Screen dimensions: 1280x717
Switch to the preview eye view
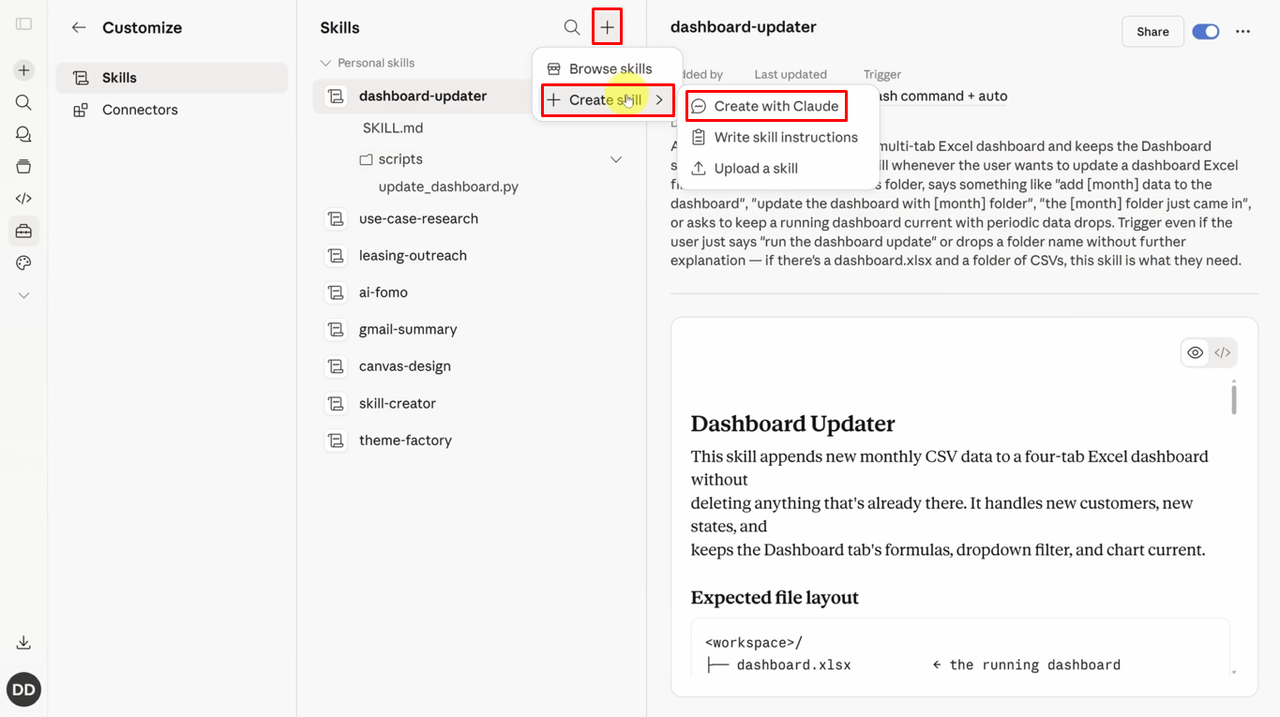1195,353
